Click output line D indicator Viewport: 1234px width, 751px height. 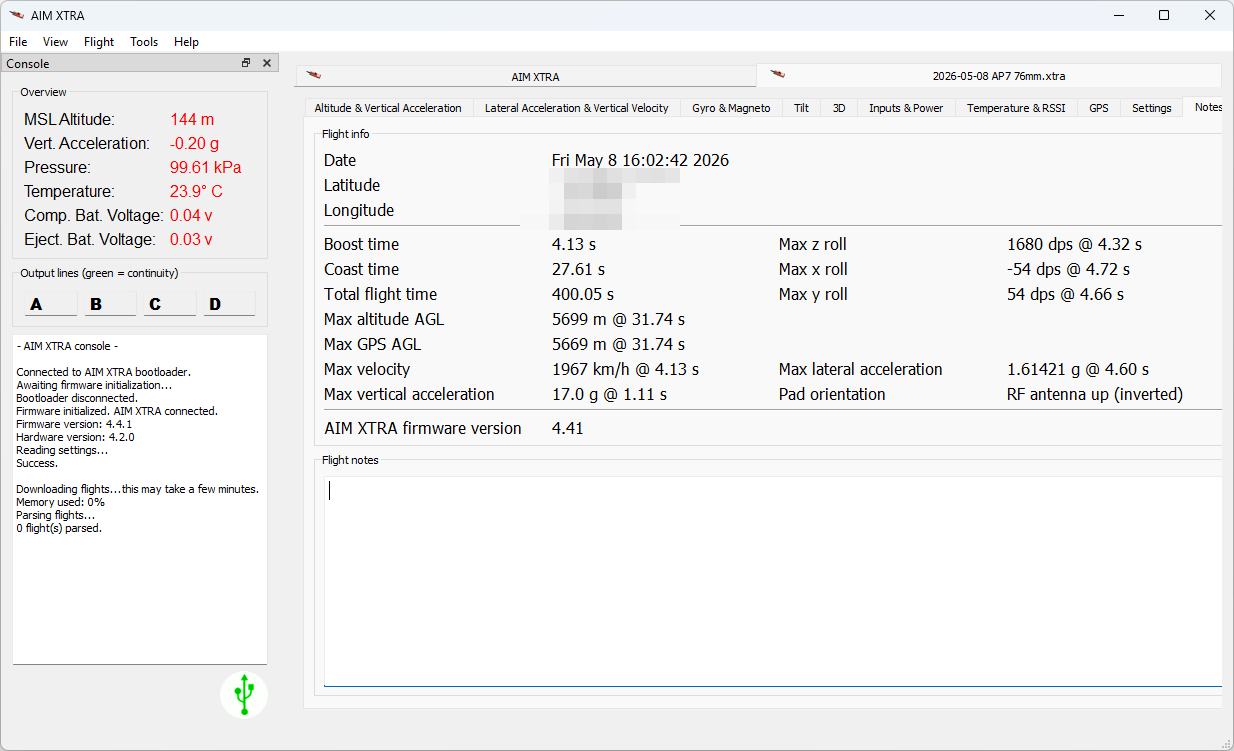pos(229,304)
